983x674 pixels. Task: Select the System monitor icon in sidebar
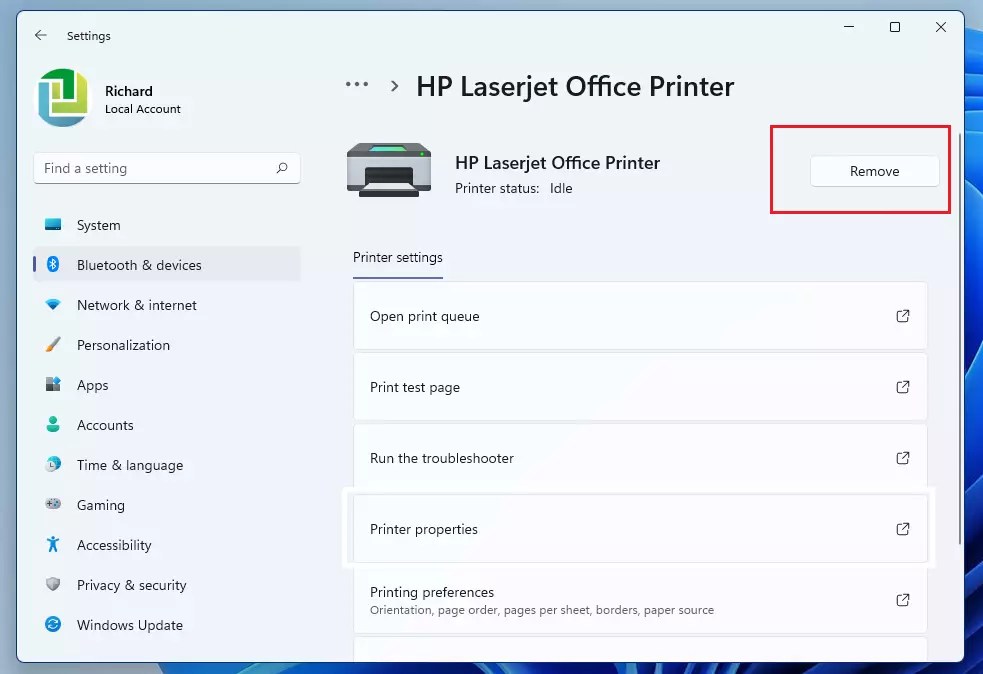tap(53, 225)
